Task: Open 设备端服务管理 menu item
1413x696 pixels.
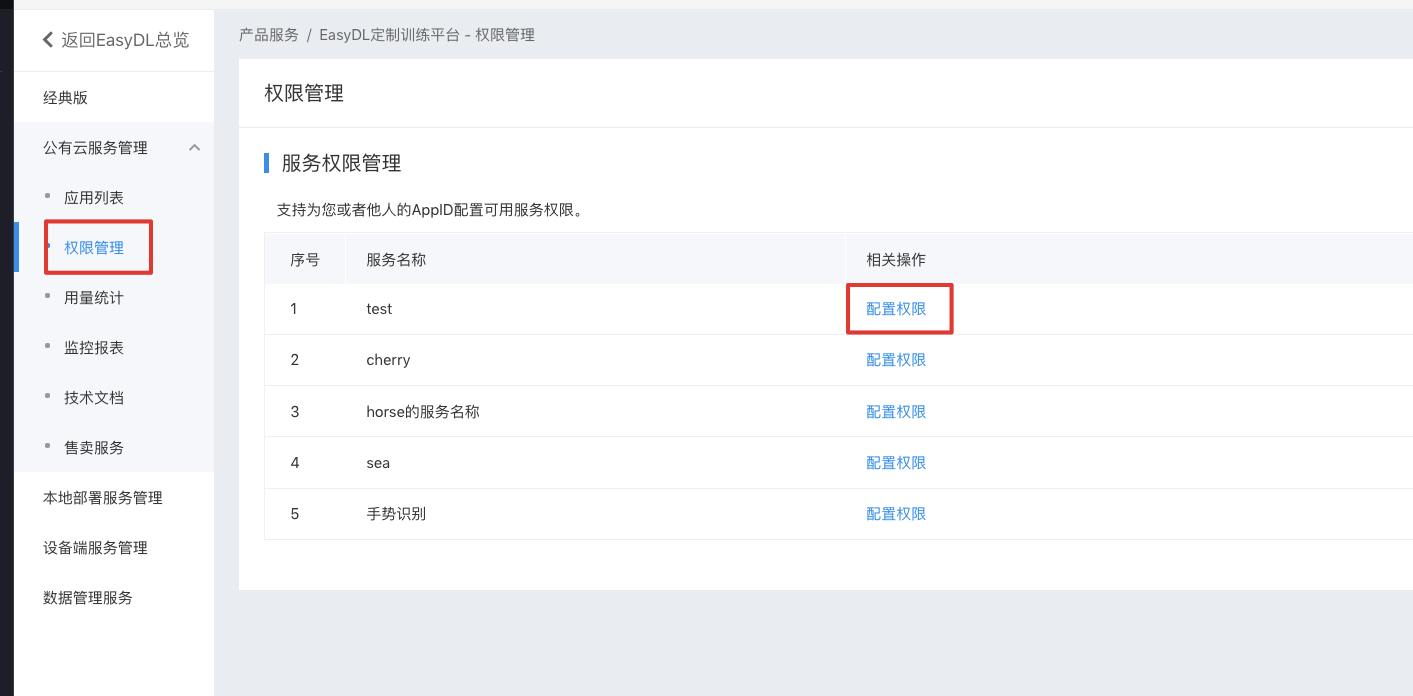Action: 95,548
